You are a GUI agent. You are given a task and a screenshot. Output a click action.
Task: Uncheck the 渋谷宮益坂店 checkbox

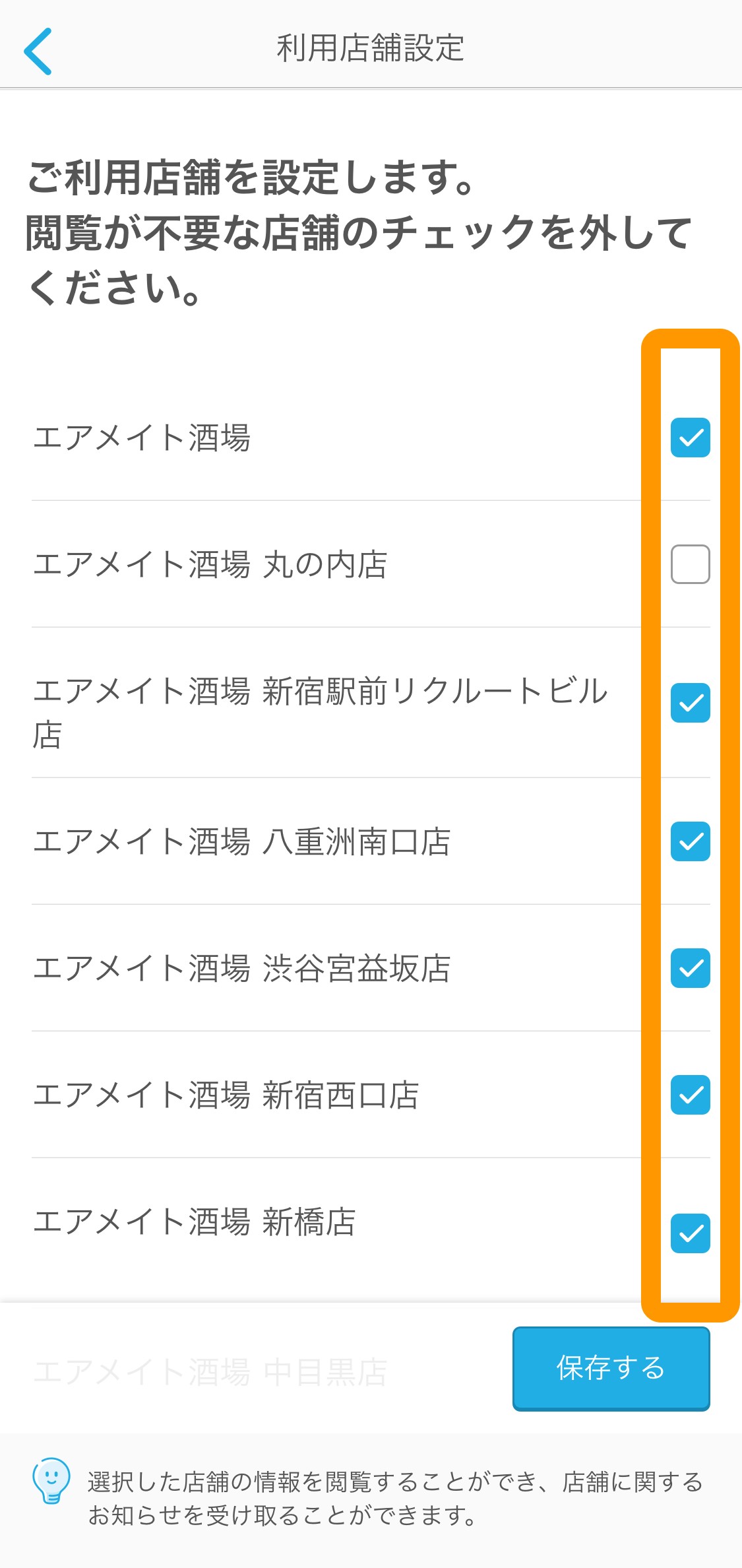click(x=691, y=968)
